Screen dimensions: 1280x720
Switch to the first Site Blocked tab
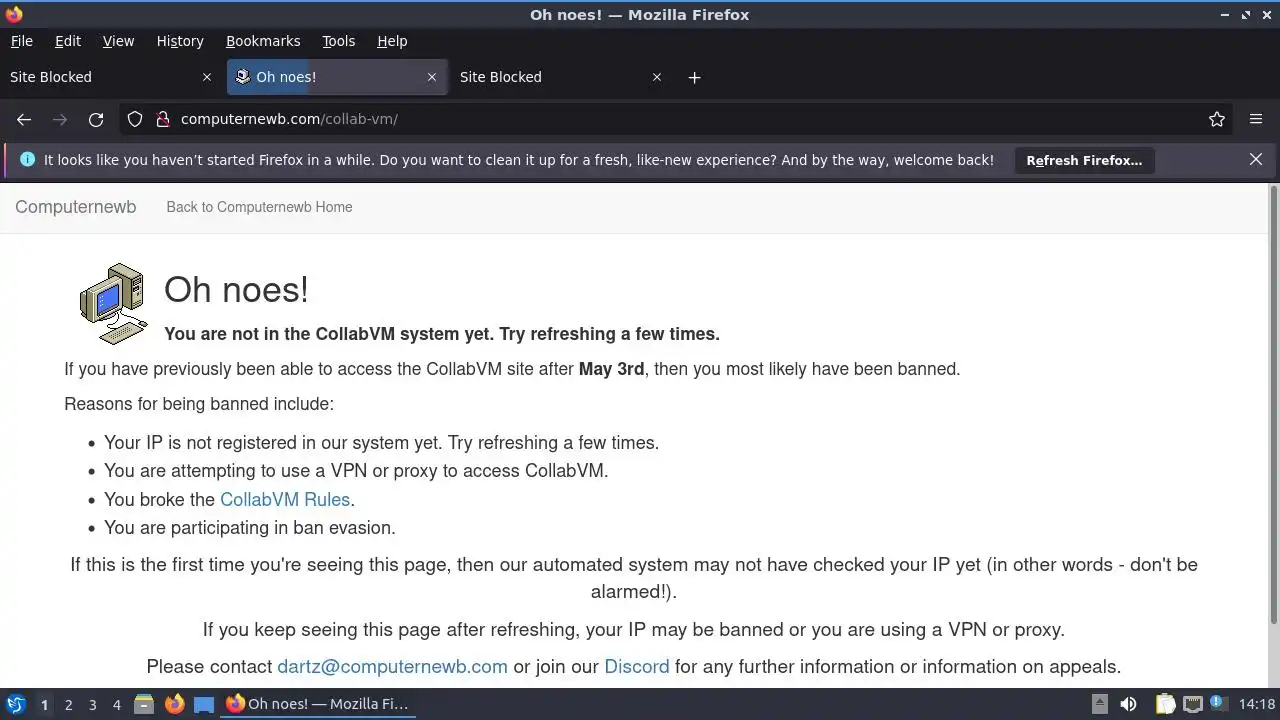[110, 77]
